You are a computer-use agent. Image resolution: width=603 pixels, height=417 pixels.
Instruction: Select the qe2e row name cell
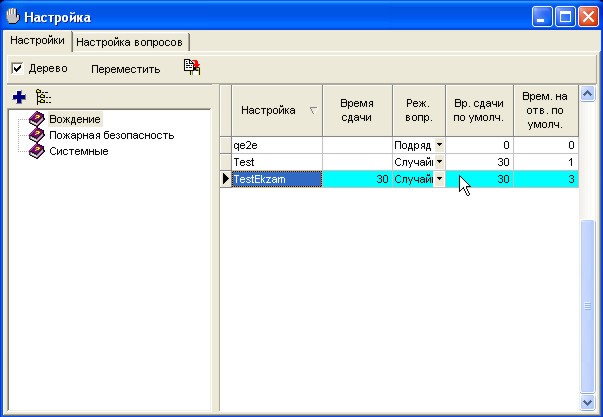coord(276,145)
